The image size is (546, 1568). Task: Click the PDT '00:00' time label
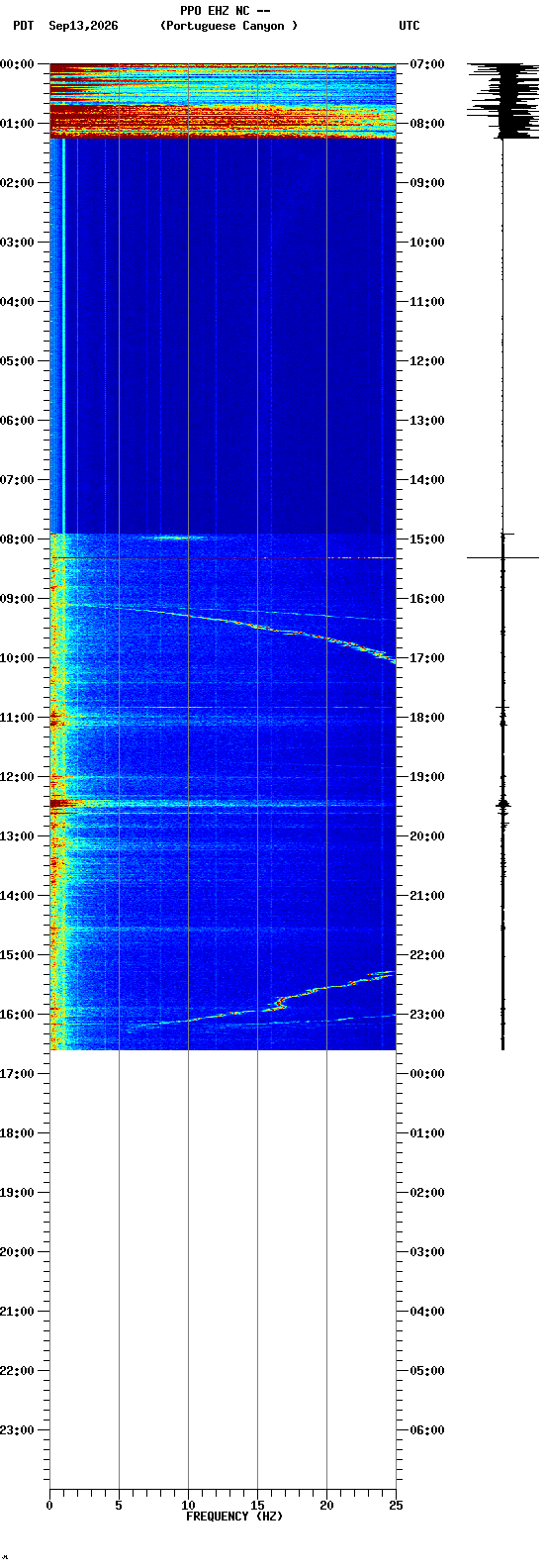point(17,63)
